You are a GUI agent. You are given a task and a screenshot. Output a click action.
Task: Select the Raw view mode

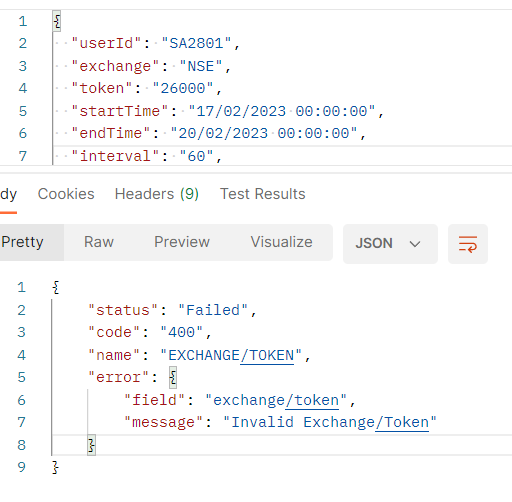(x=99, y=242)
